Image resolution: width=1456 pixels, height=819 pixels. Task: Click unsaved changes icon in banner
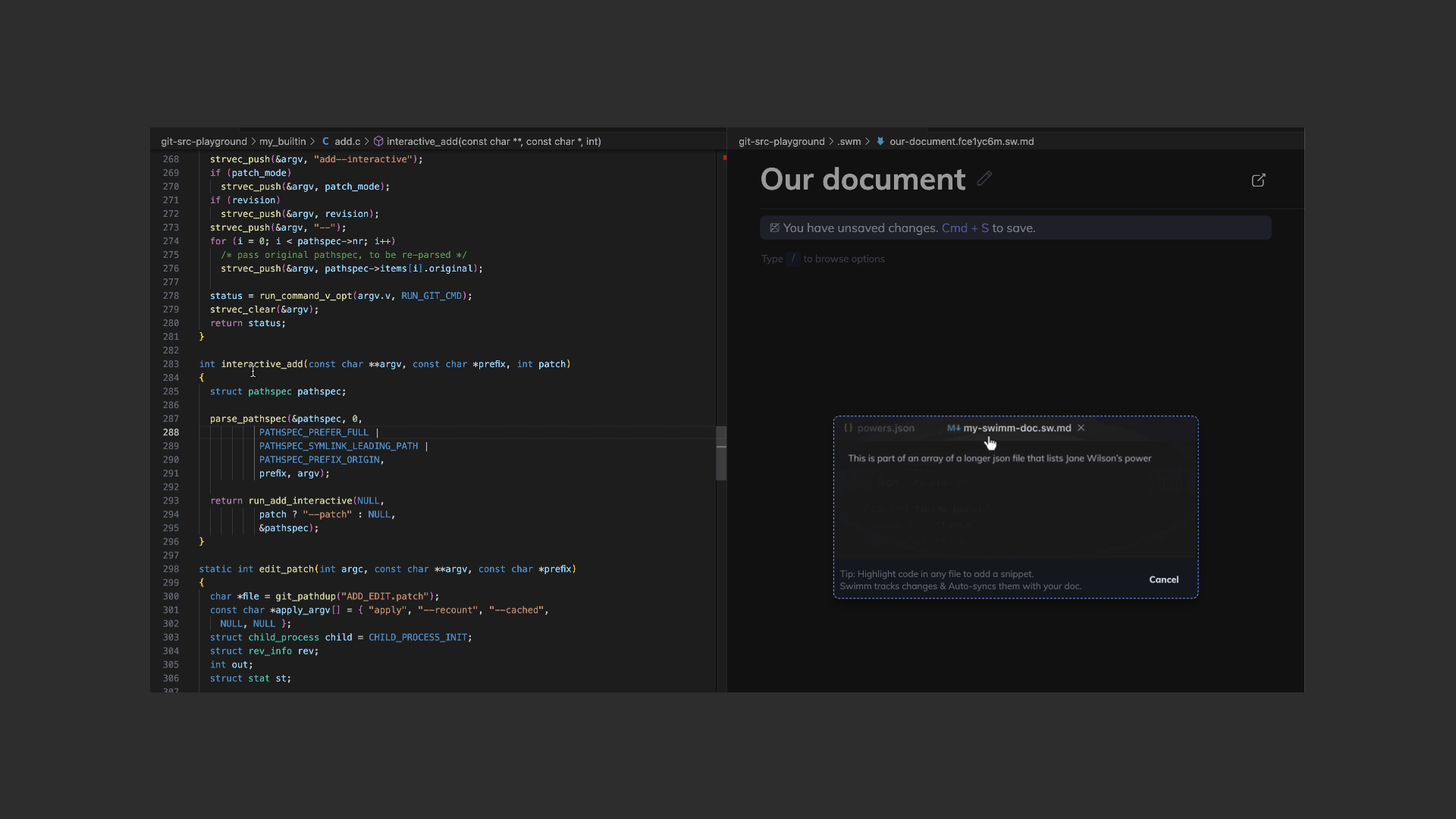tap(774, 228)
